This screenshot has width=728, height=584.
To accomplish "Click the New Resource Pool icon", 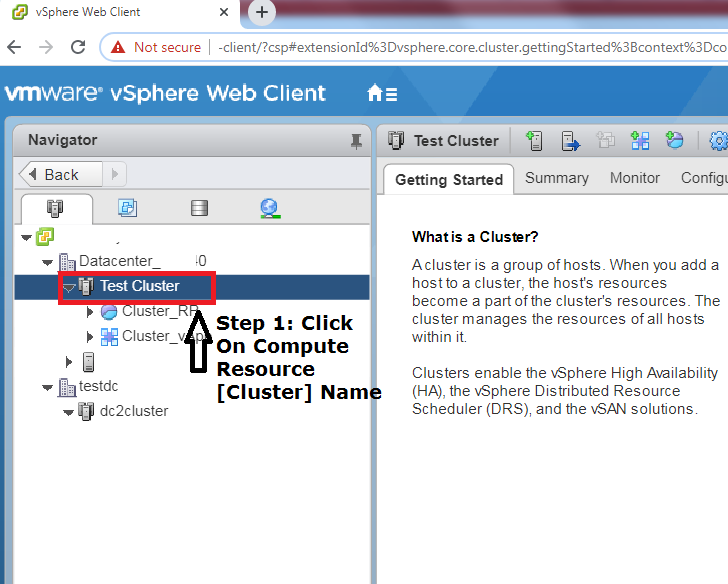I will pos(675,141).
